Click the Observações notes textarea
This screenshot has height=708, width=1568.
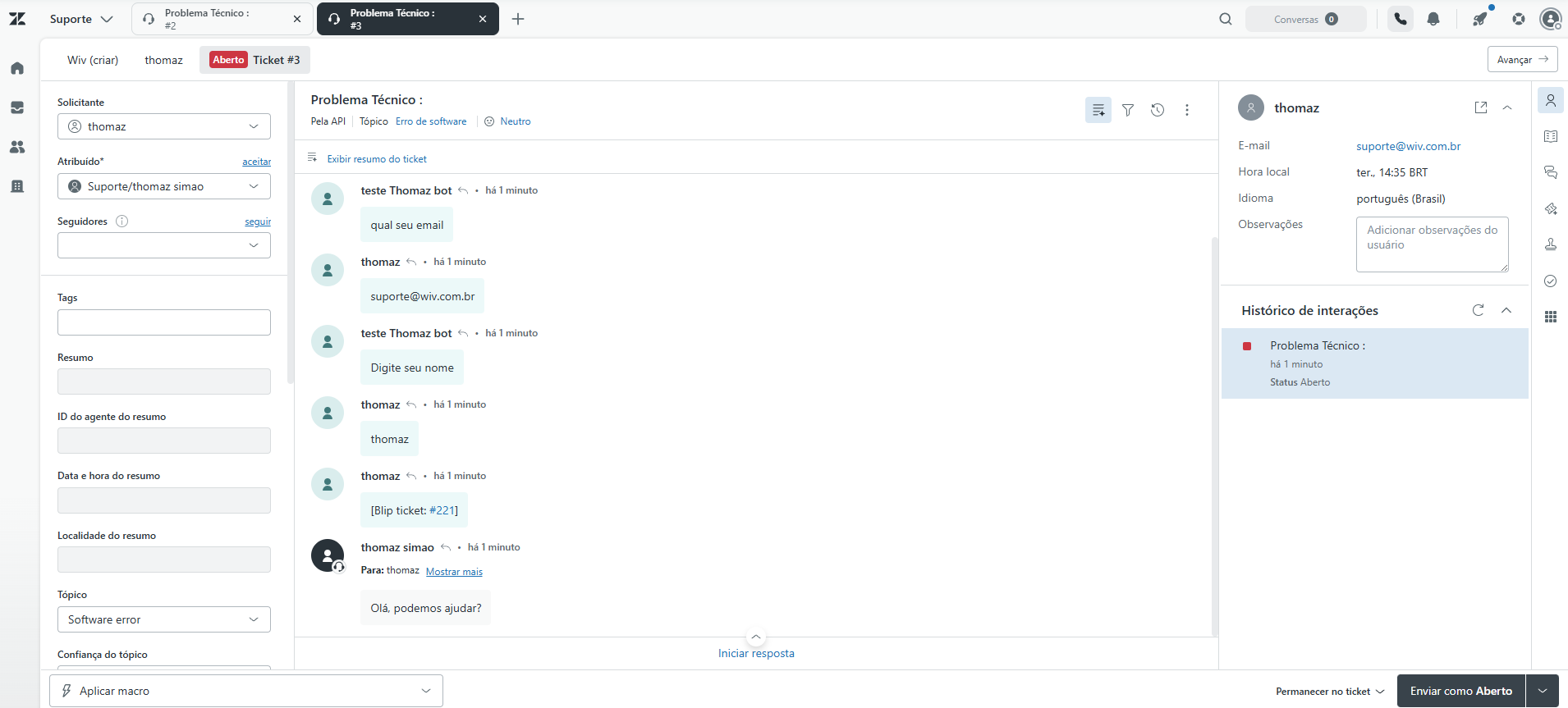(x=1433, y=244)
